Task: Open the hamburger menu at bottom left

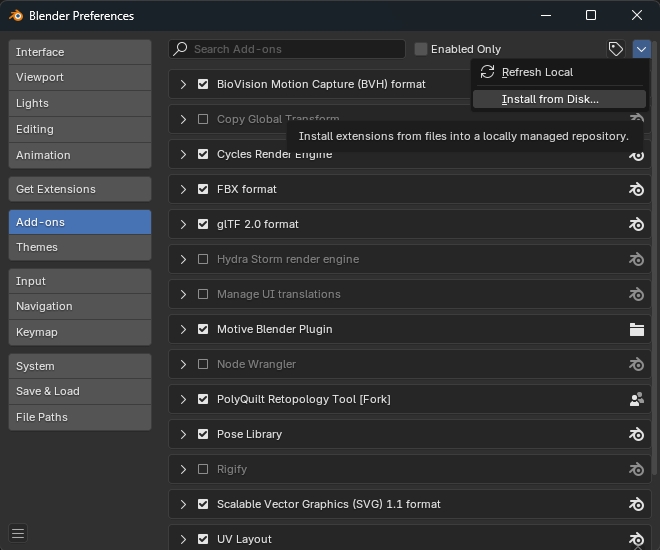Action: pyautogui.click(x=18, y=533)
